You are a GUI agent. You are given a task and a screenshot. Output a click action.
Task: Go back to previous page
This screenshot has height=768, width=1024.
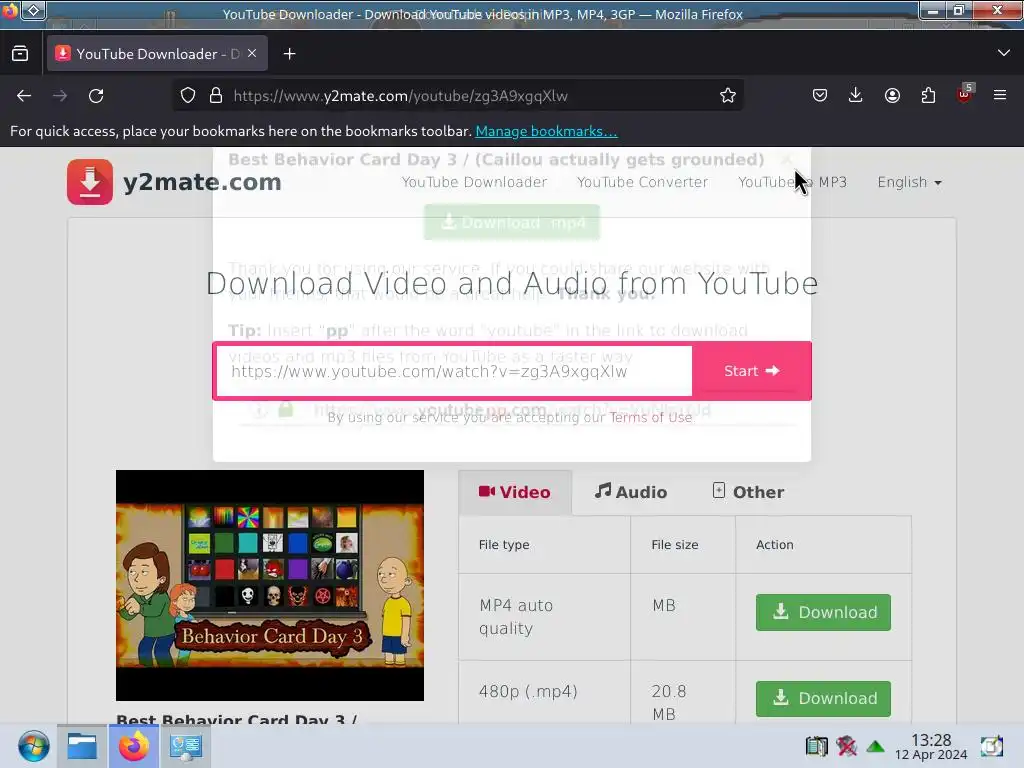pyautogui.click(x=24, y=96)
